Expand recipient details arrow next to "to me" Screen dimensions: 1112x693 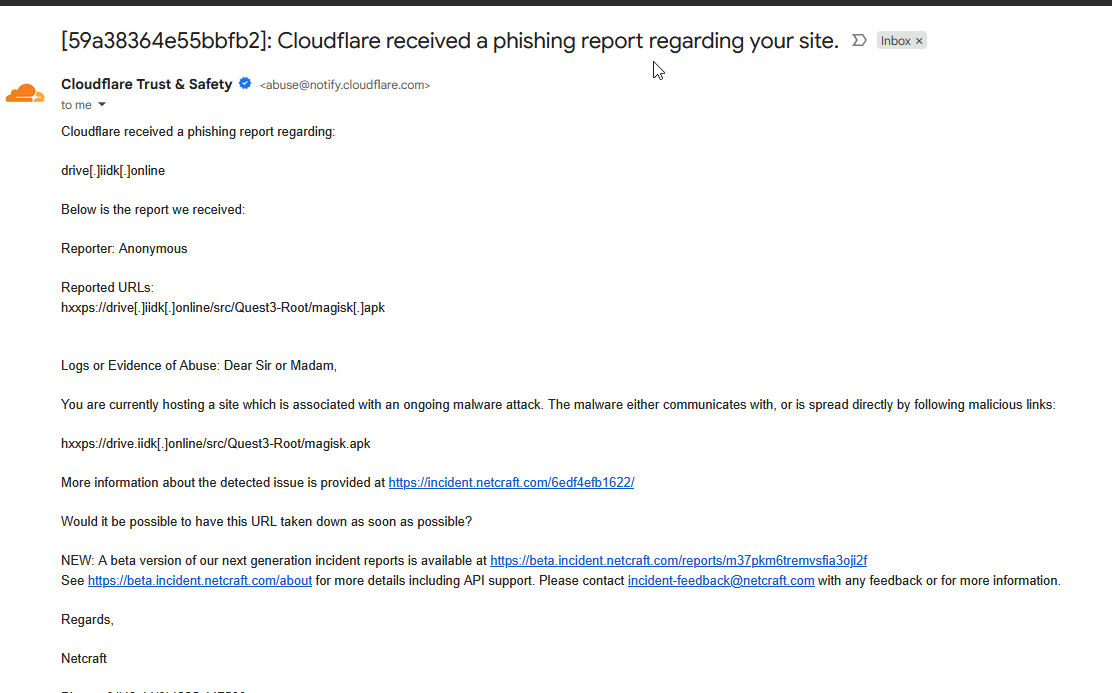coord(102,105)
